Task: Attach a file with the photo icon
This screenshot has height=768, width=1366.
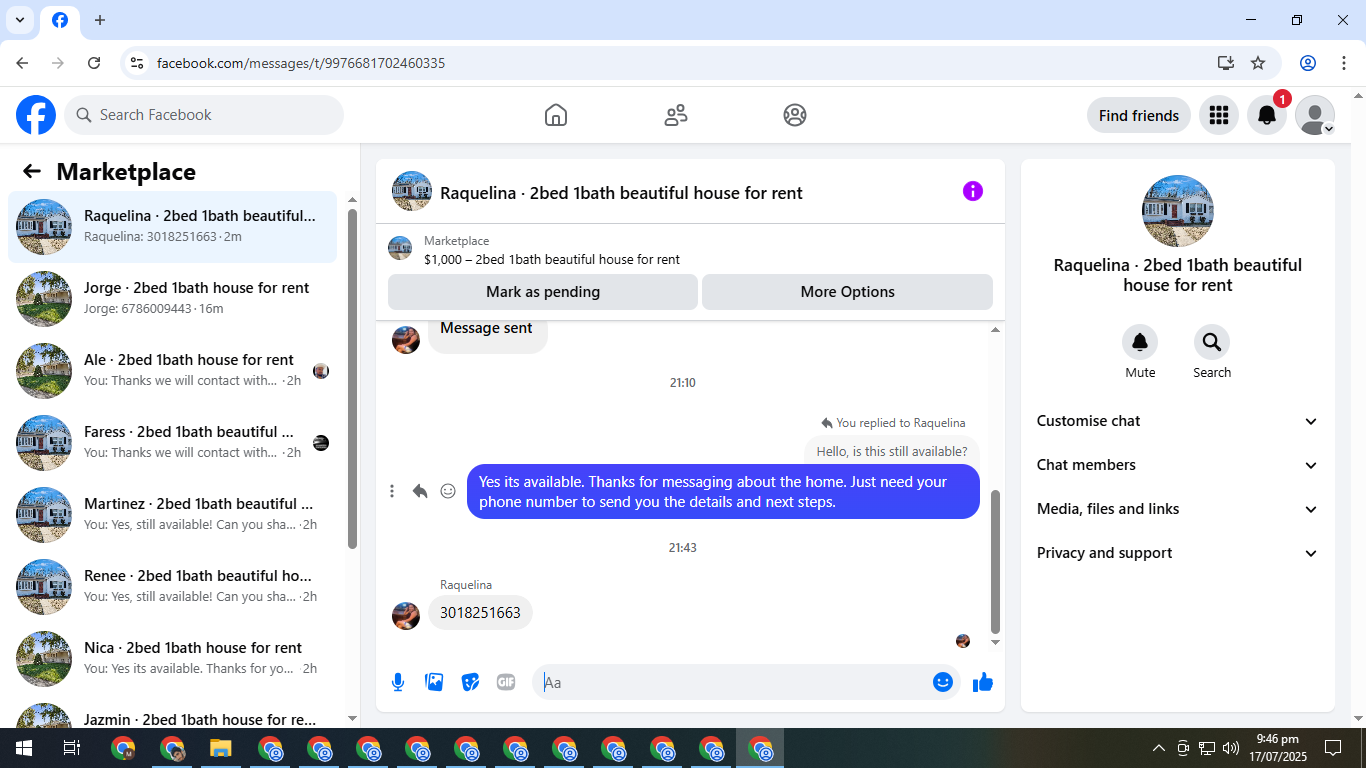Action: tap(434, 682)
